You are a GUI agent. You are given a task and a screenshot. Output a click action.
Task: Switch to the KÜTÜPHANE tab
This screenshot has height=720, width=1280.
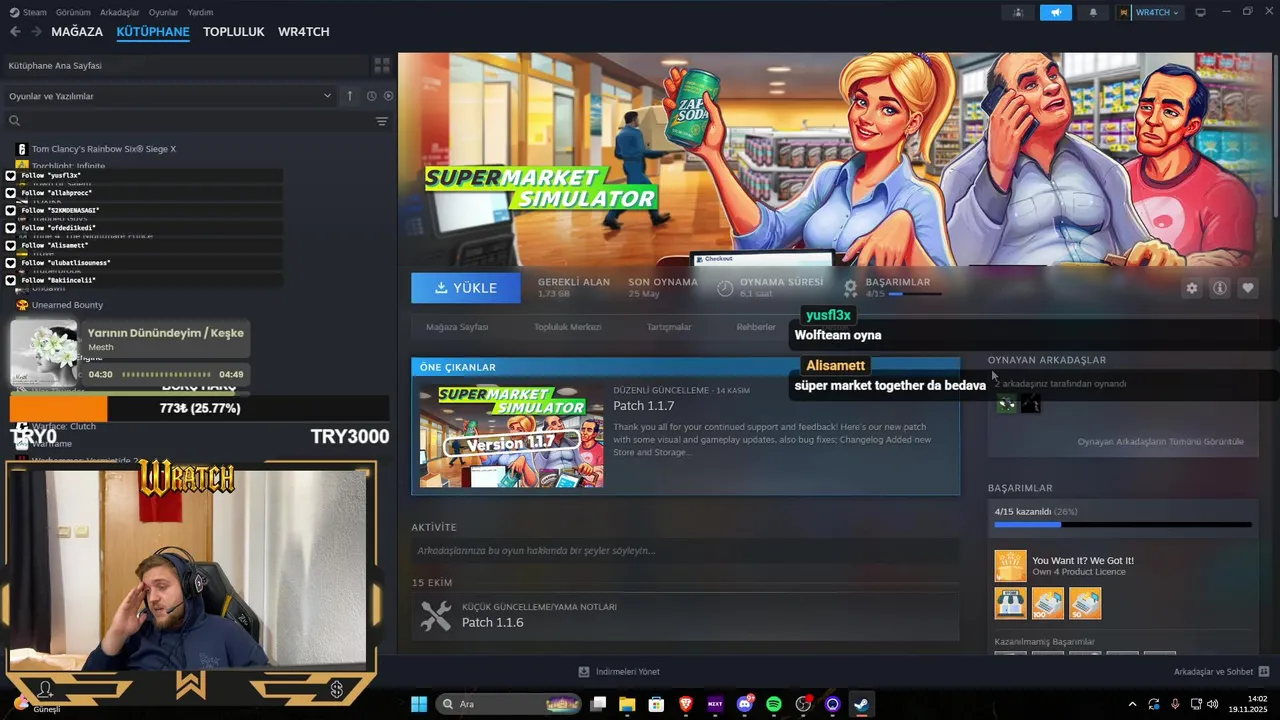tap(153, 32)
